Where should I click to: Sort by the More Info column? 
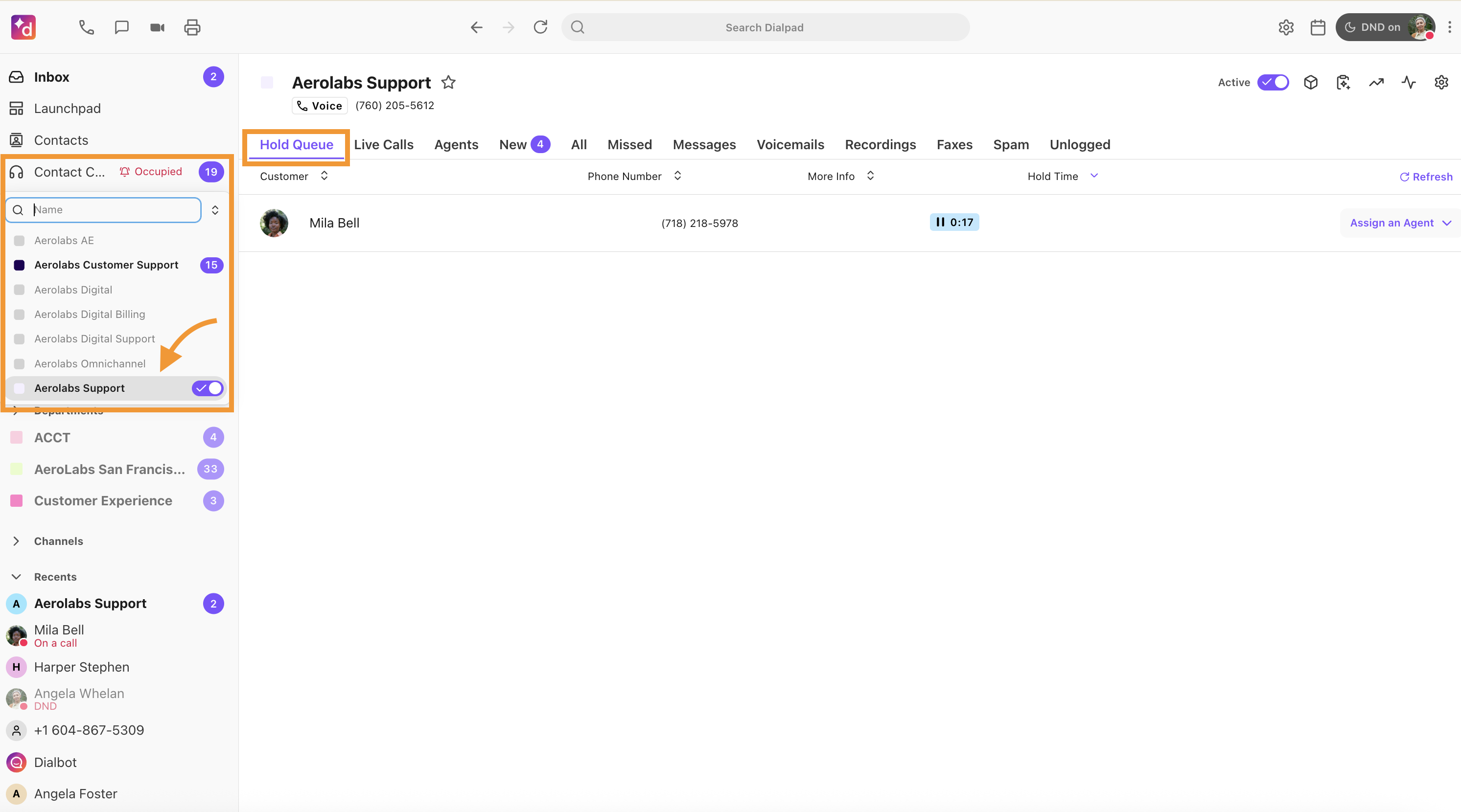click(x=840, y=176)
